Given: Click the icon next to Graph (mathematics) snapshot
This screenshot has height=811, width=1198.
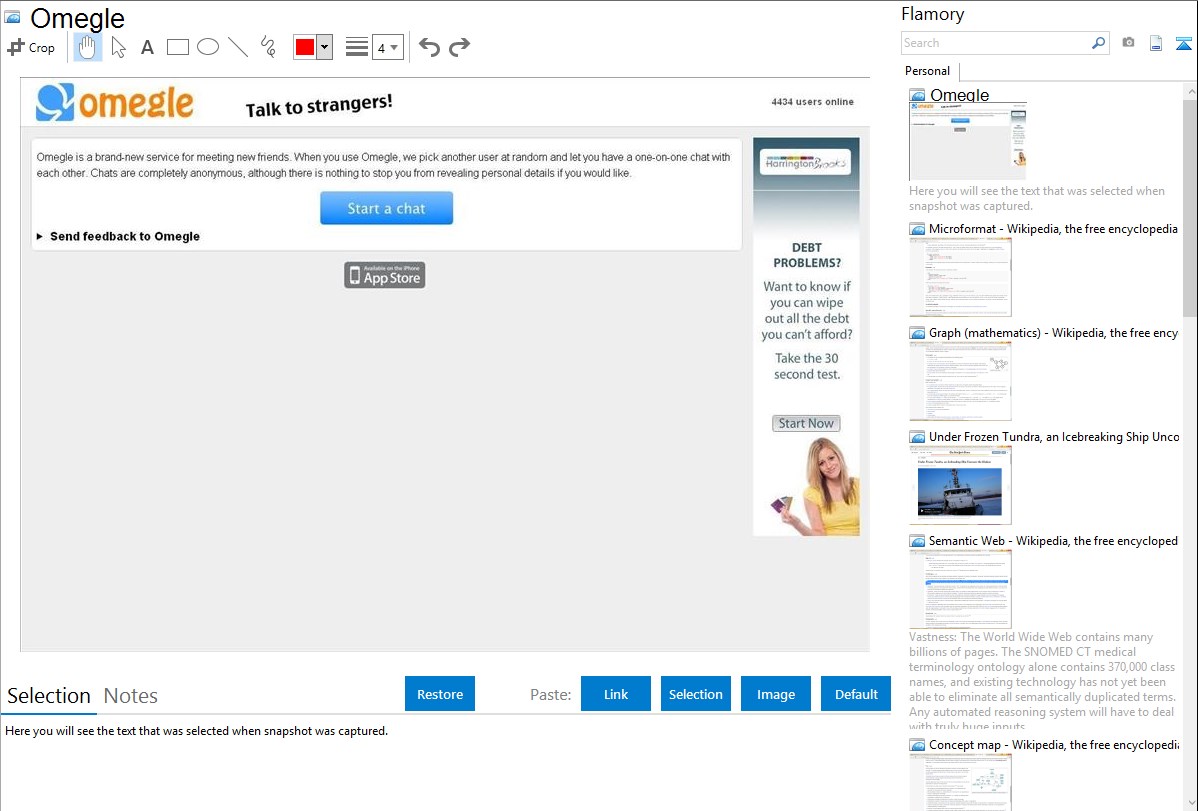Looking at the screenshot, I should pos(918,333).
